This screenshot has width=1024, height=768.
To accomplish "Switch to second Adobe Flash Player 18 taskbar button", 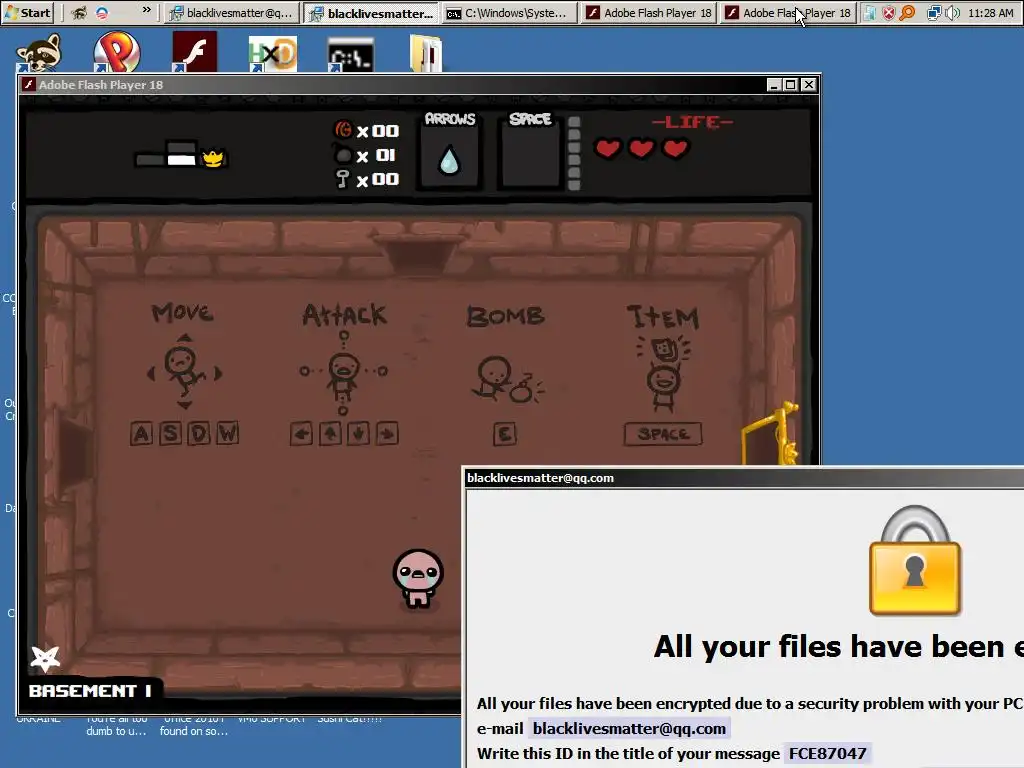I will pos(788,12).
